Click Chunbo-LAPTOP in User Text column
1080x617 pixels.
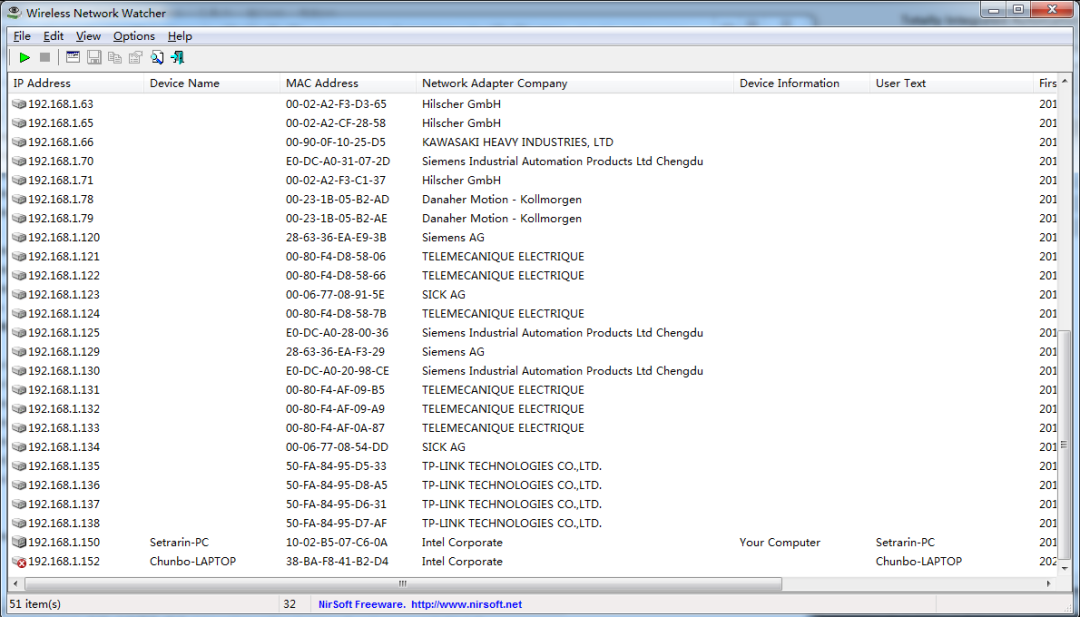click(919, 562)
